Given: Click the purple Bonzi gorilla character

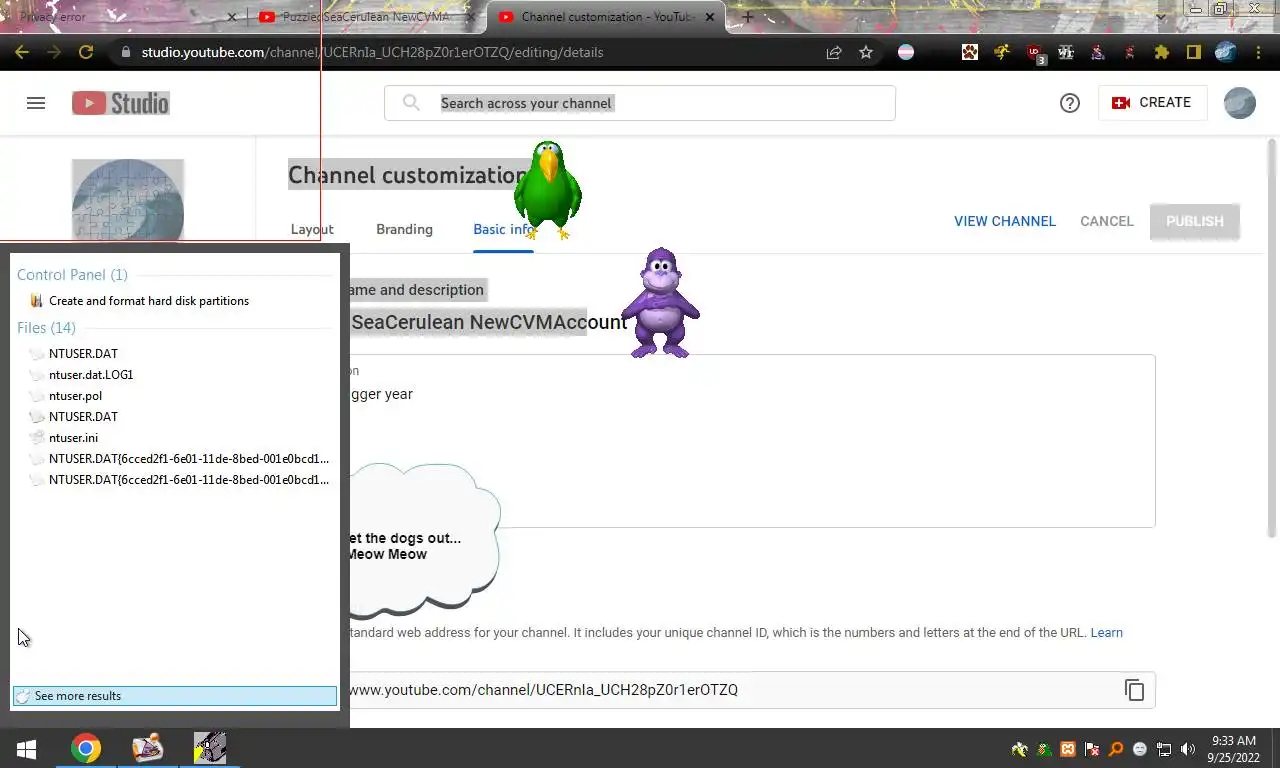Looking at the screenshot, I should 660,303.
